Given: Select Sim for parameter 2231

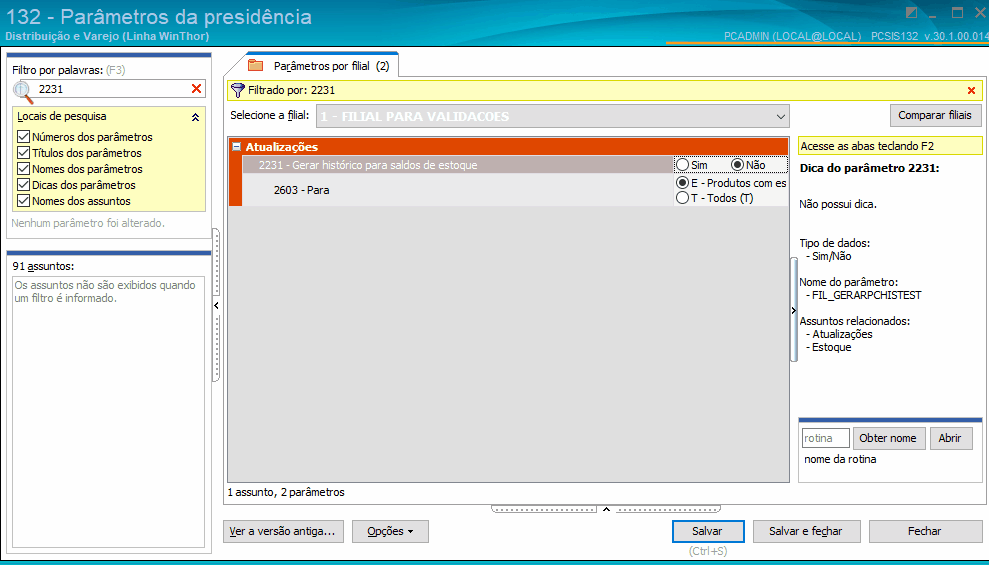Looking at the screenshot, I should 682,165.
